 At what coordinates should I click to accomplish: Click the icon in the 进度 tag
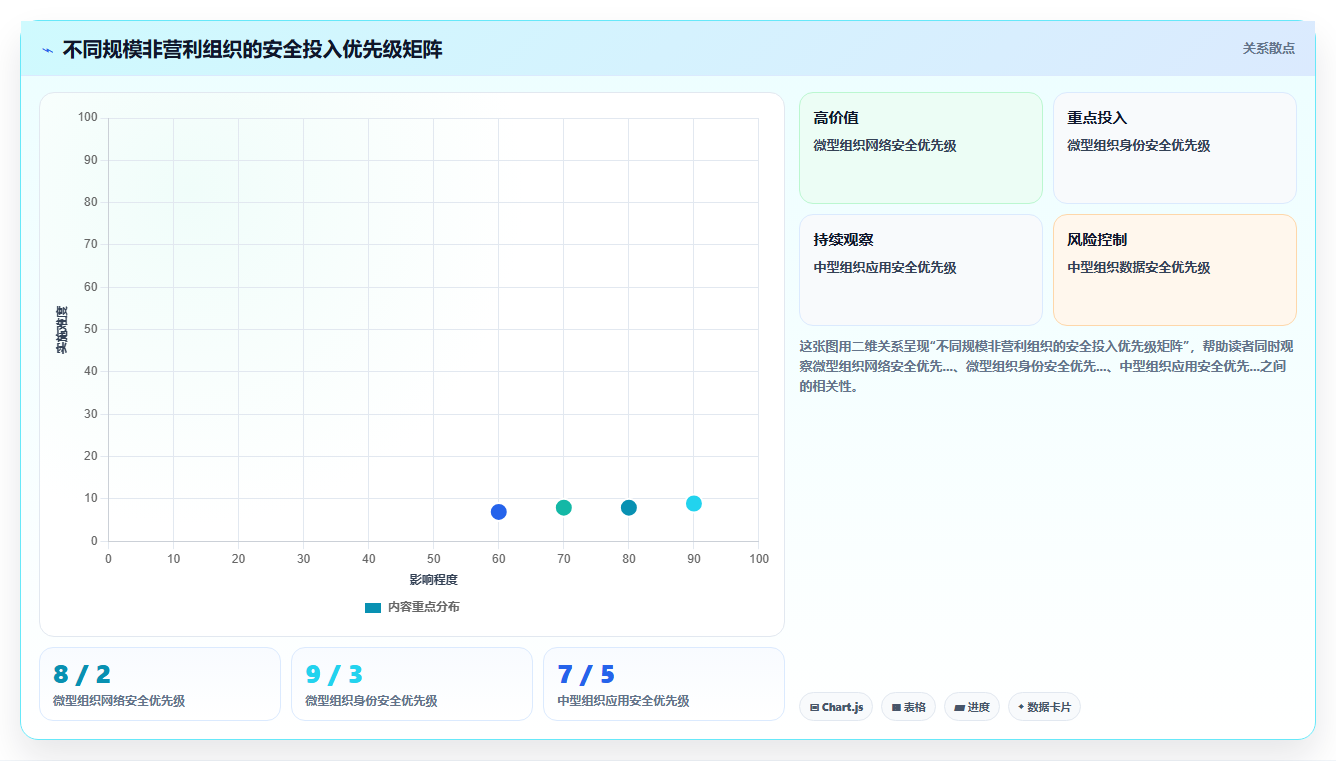coord(960,707)
